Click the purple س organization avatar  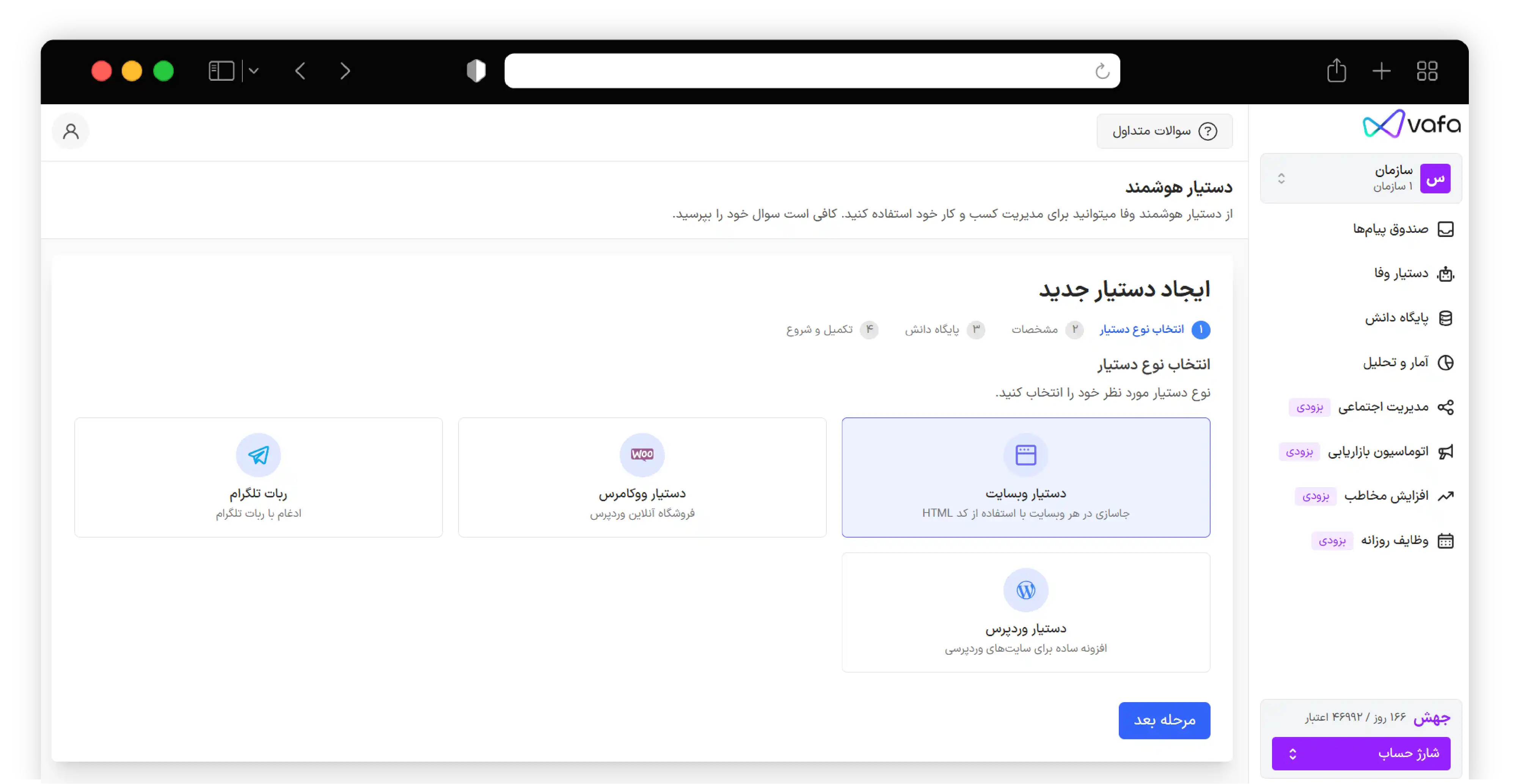coord(1435,178)
